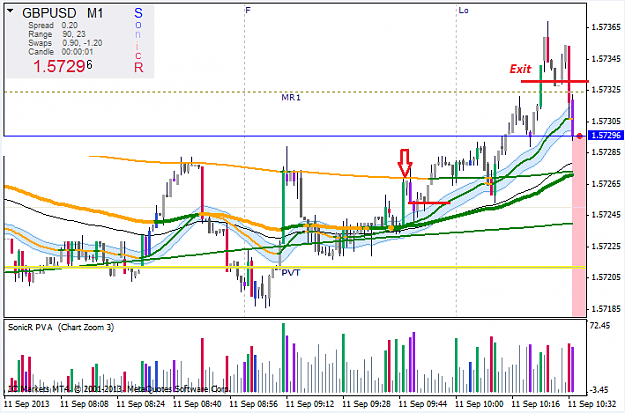Select the 1.57265 price scale value
This screenshot has width=625, height=413.
(x=606, y=184)
